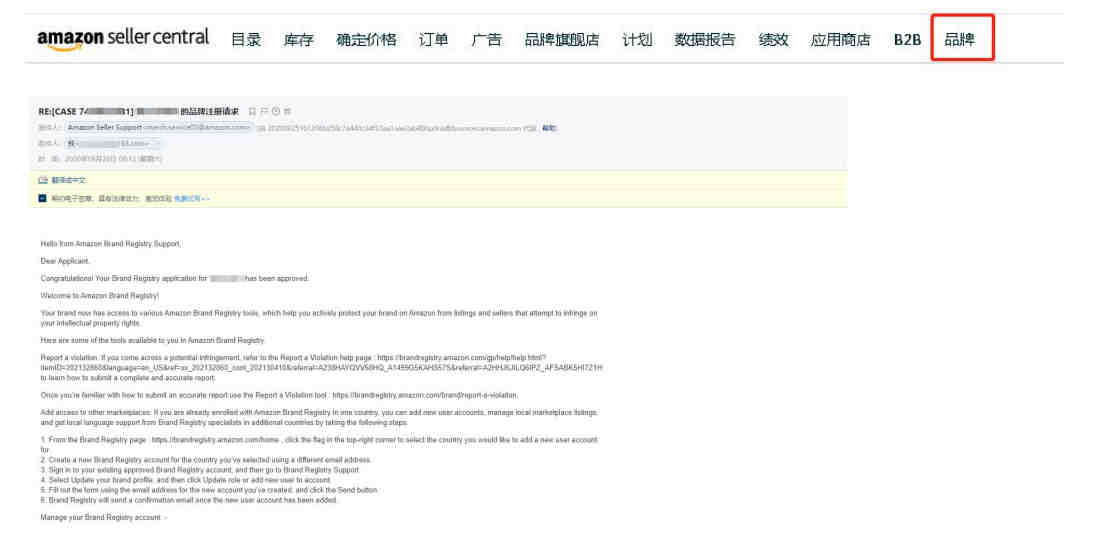This screenshot has height=554, width=1099.
Task: Open the 应用商店 menu
Action: (840, 40)
